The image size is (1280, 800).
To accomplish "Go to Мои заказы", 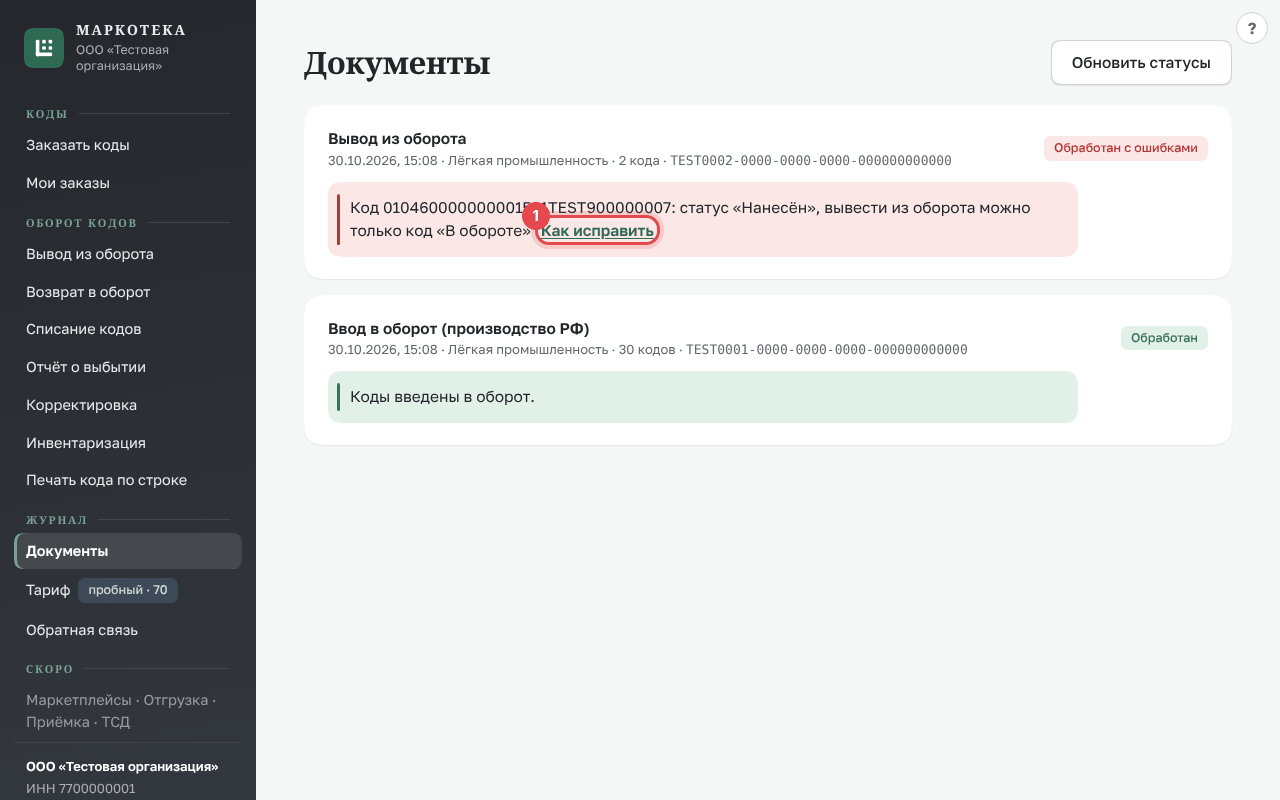I will (x=128, y=183).
